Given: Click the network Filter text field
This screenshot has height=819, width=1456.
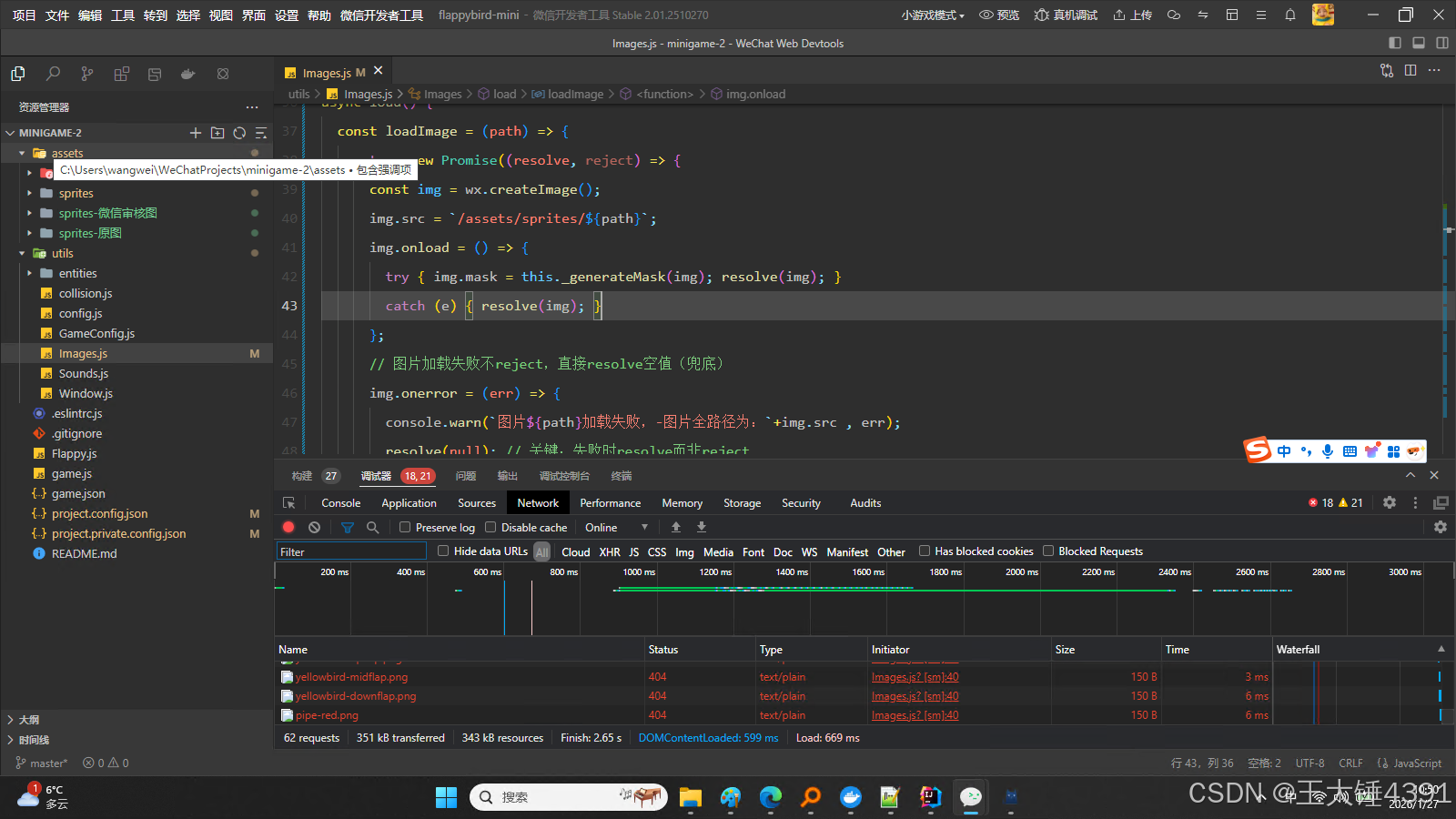Looking at the screenshot, I should click(x=351, y=551).
